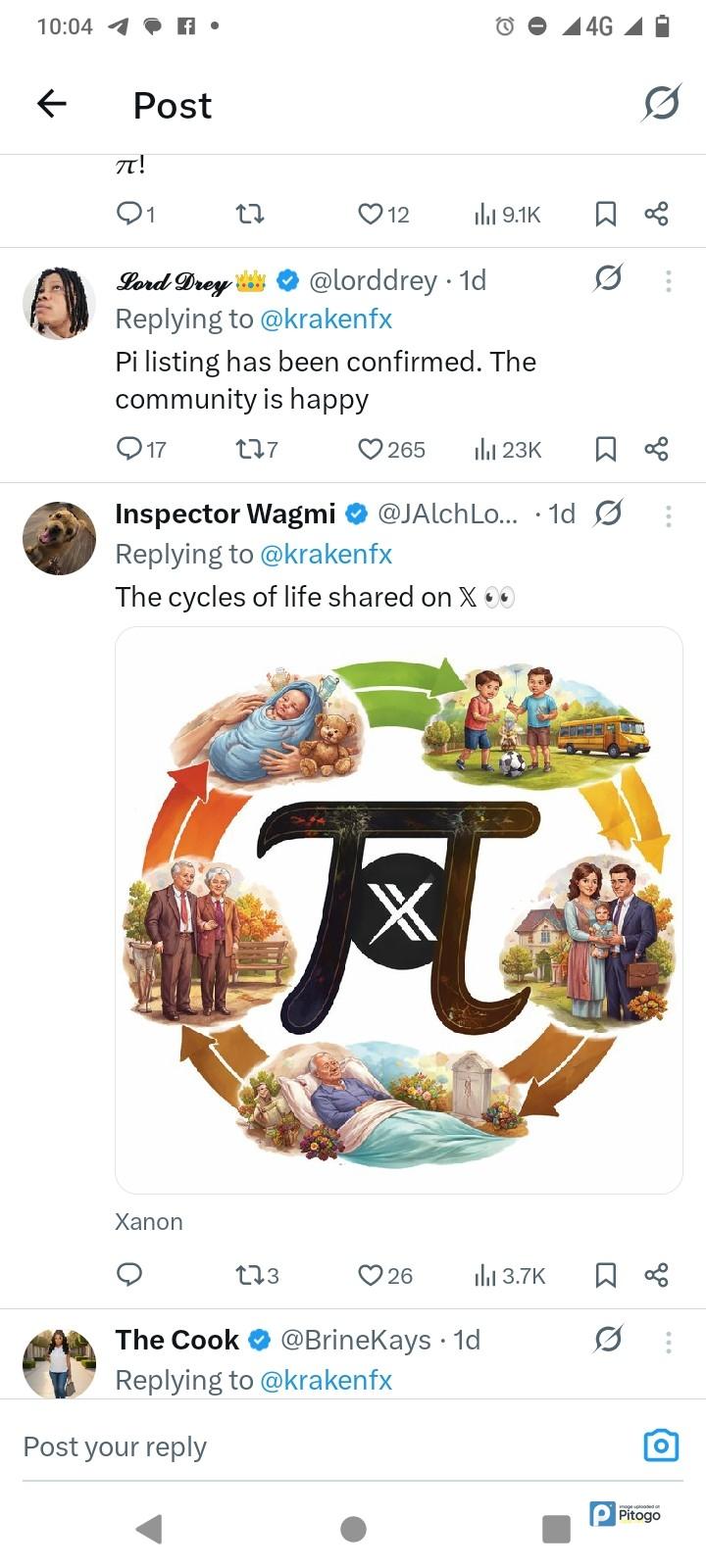Repost Inspector Wagmi's reply
Screen dimensions: 706x1568
(249, 1275)
